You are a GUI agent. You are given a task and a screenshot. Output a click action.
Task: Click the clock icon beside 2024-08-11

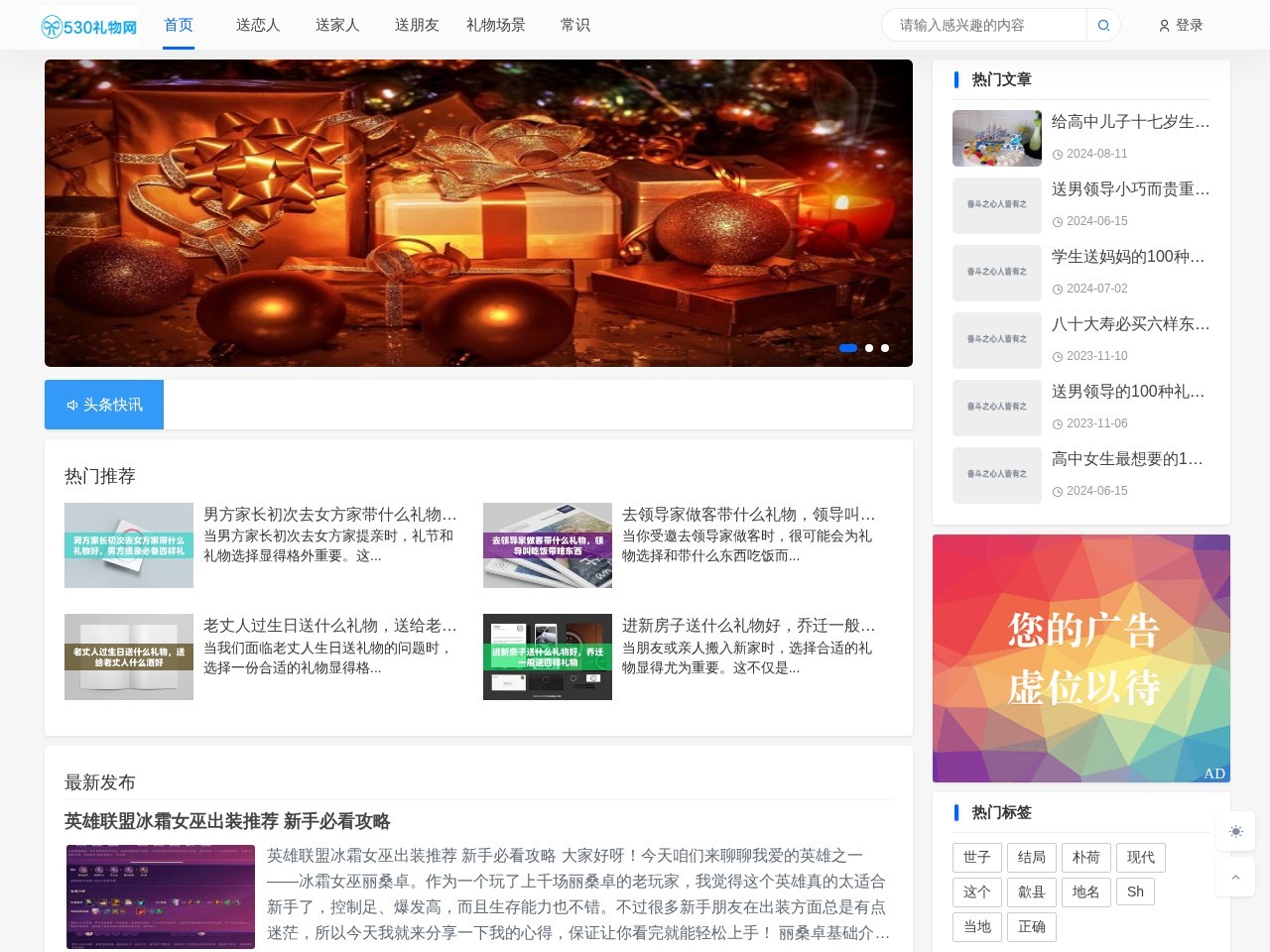click(1056, 154)
